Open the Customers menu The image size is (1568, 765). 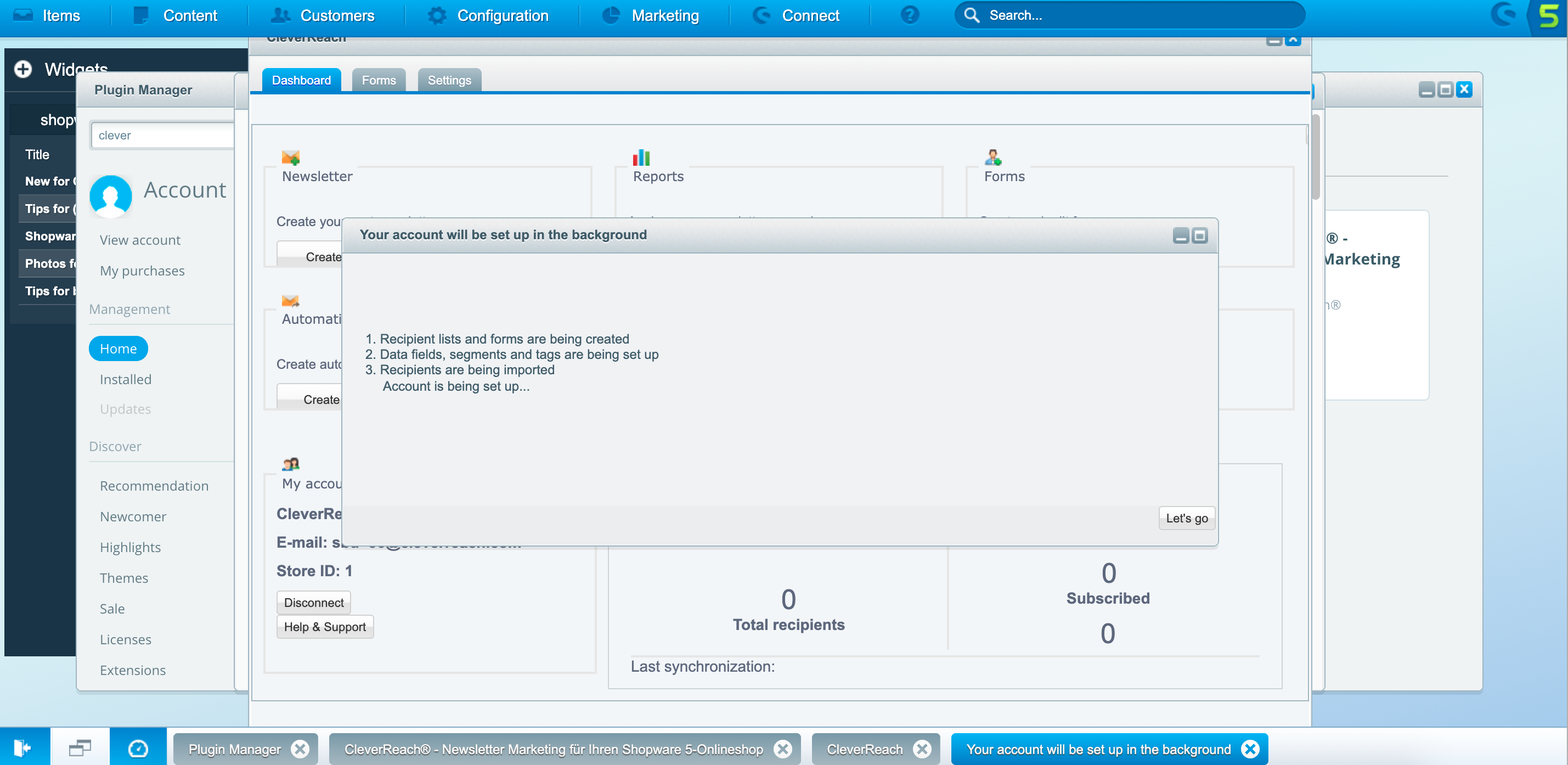(323, 15)
